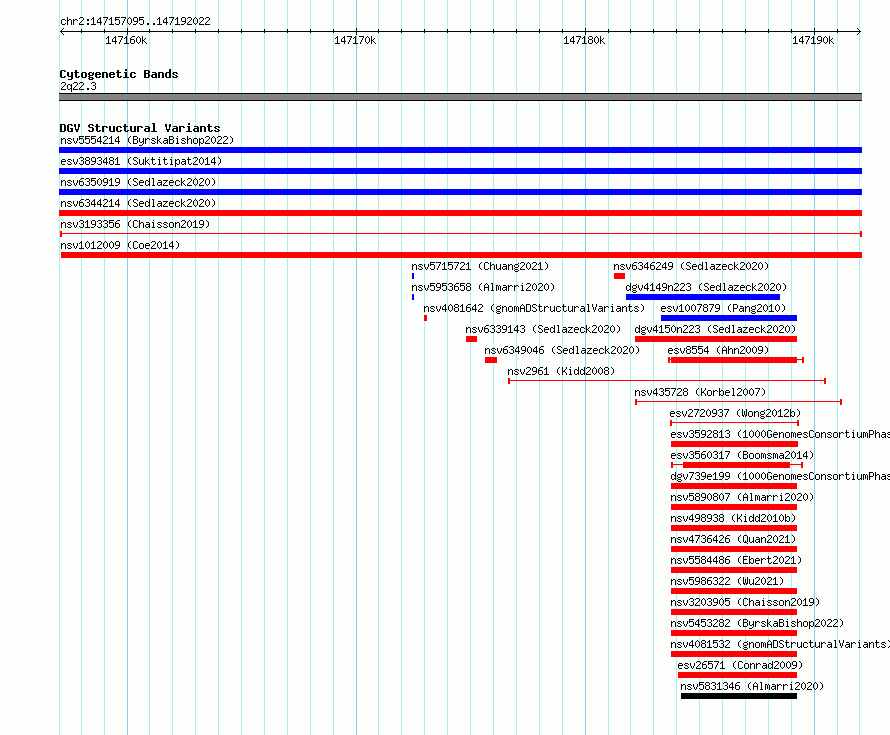Open nsv5715721 (Chuang2021) label

tap(480, 266)
